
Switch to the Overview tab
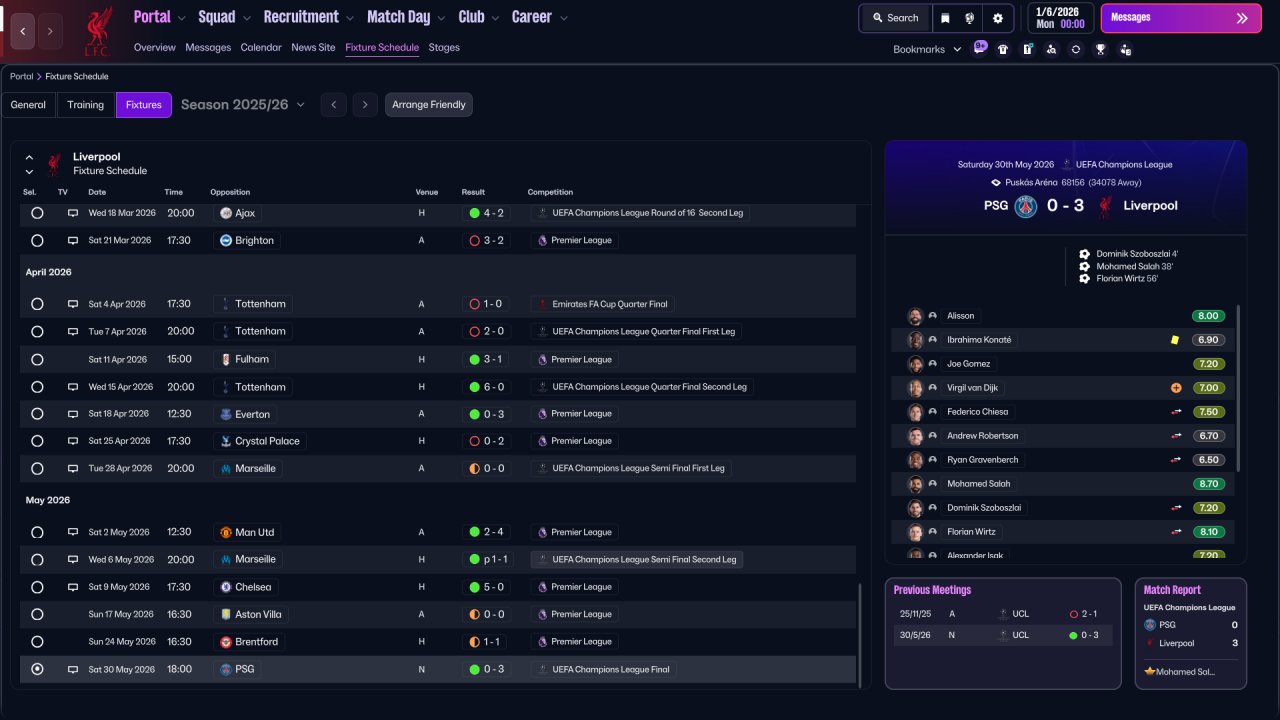154,47
